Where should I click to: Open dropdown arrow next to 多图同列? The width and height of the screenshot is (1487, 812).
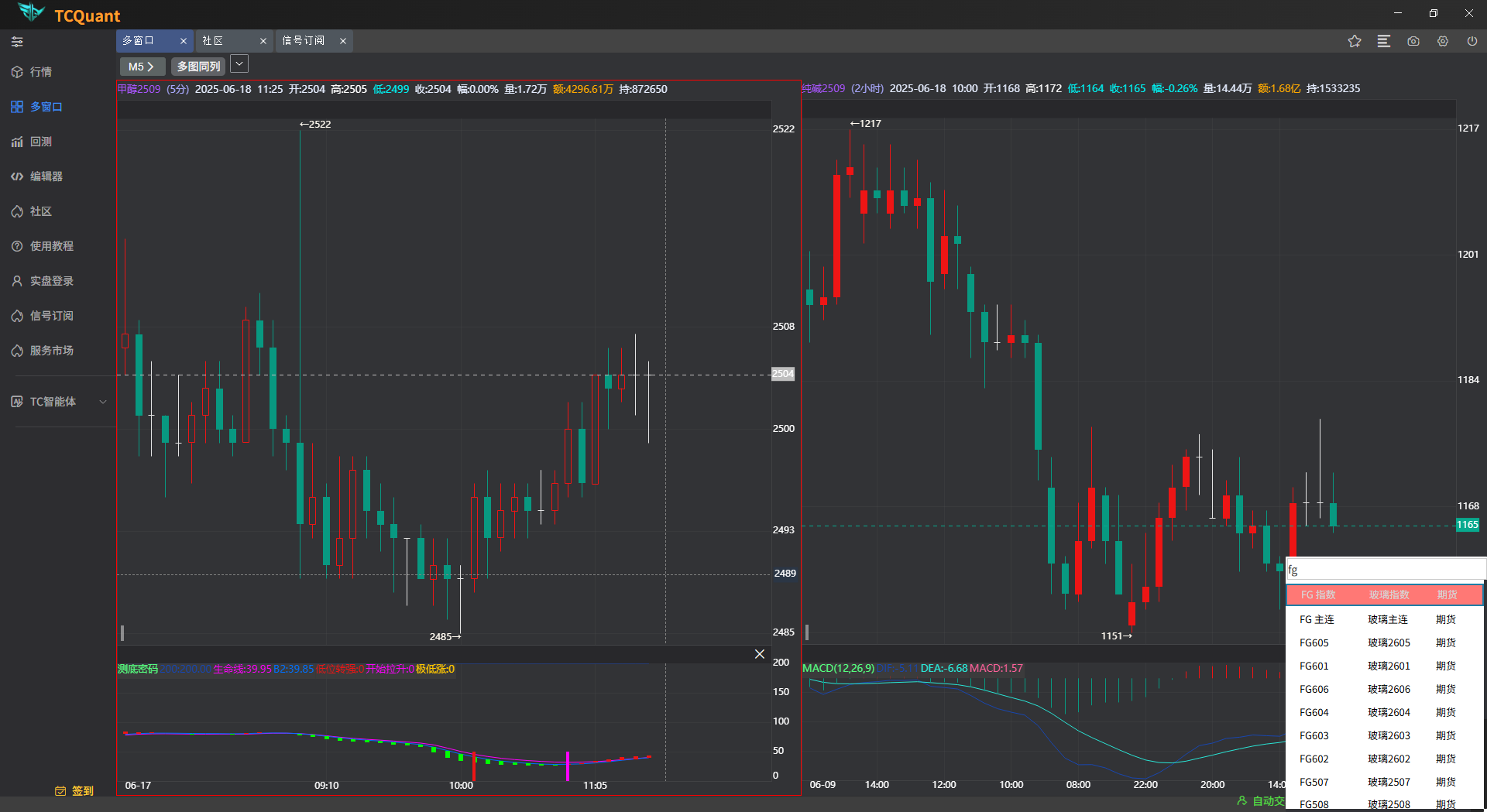point(239,64)
